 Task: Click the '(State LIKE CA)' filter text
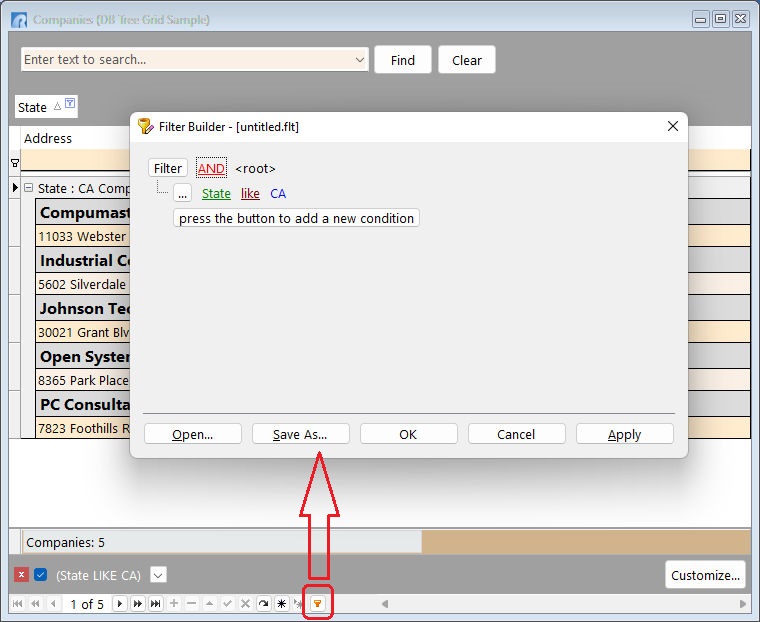[98, 575]
